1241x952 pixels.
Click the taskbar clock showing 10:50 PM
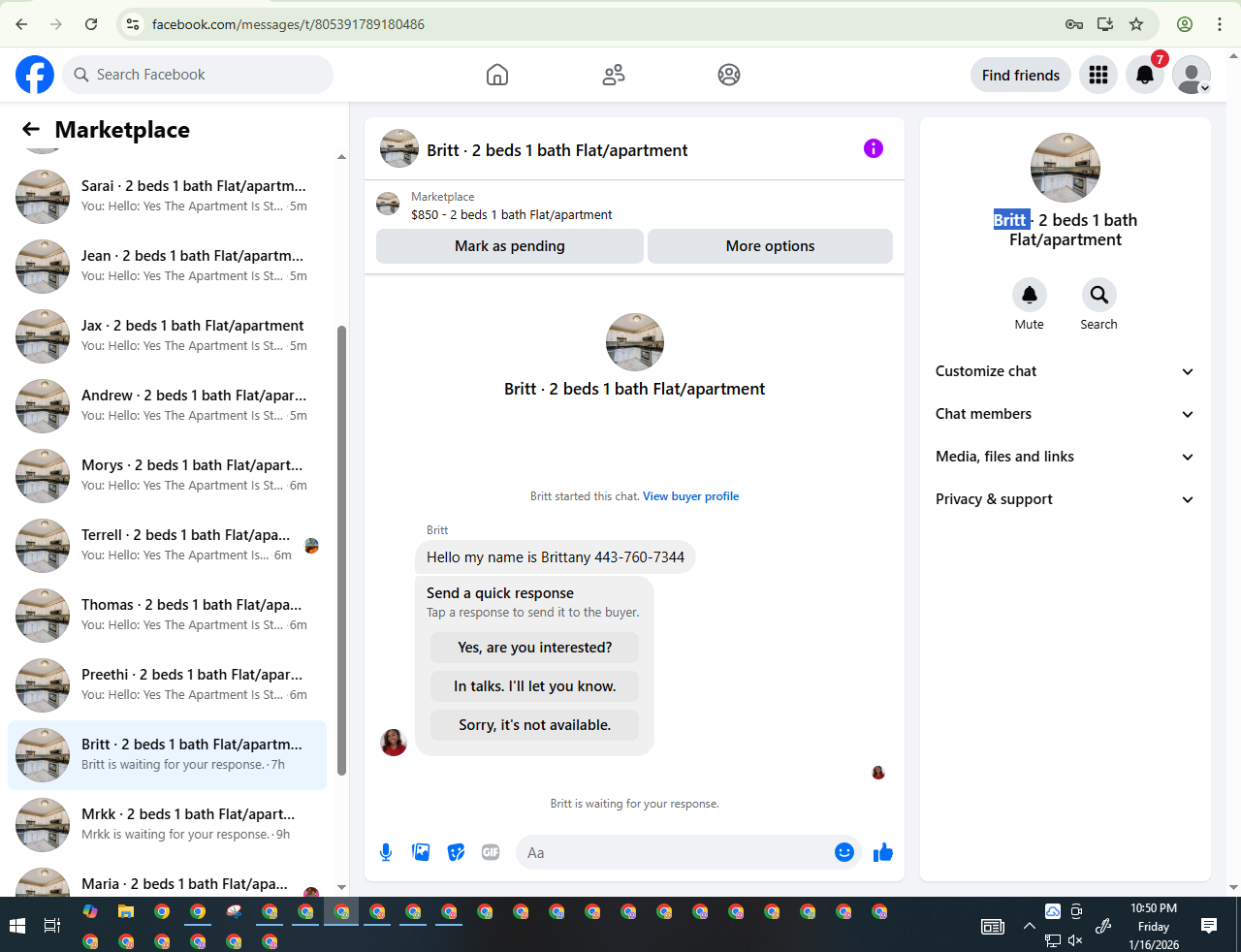[x=1154, y=926]
